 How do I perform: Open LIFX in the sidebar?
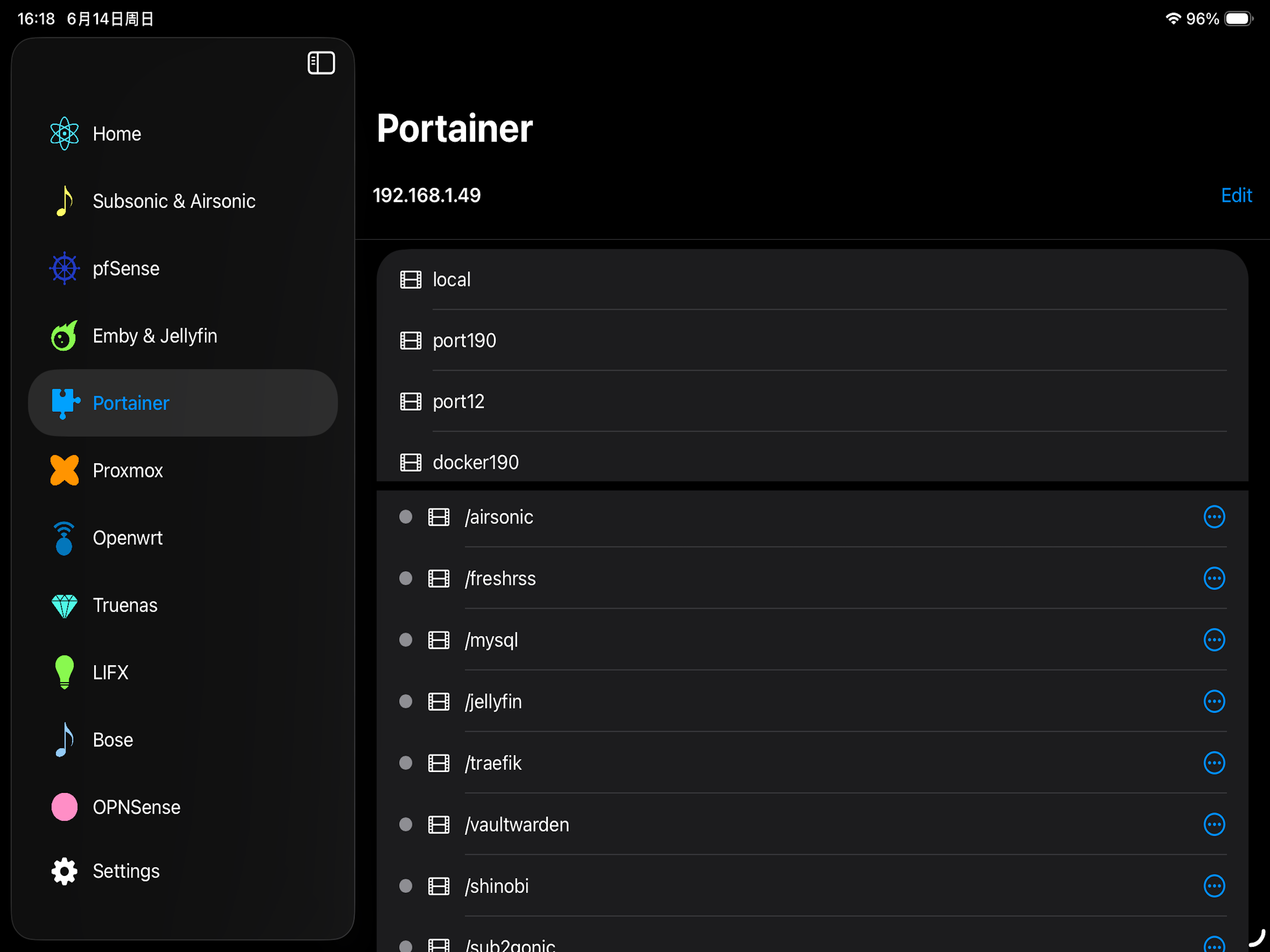pyautogui.click(x=183, y=672)
